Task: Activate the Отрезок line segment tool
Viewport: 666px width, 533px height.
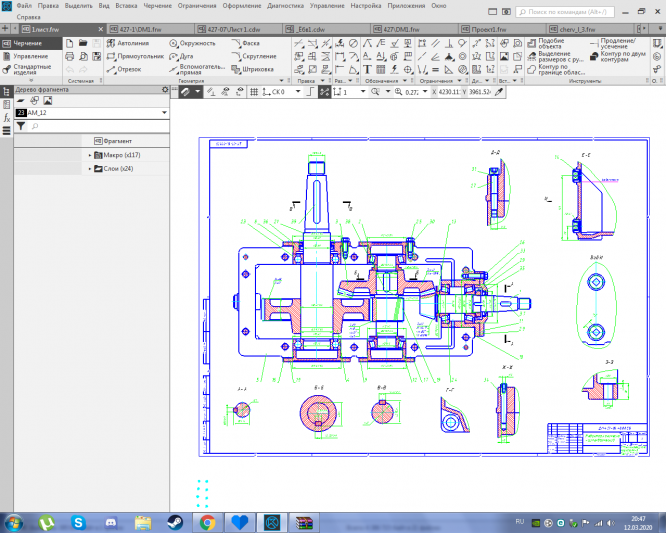Action: [128, 70]
